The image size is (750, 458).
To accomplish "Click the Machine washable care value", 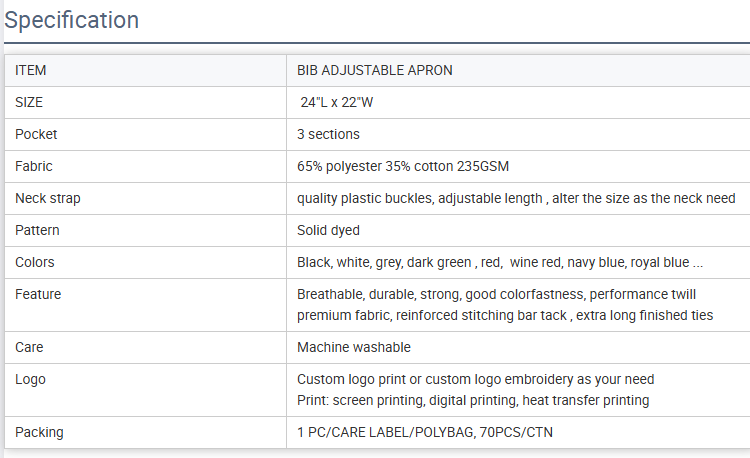I will [x=353, y=347].
